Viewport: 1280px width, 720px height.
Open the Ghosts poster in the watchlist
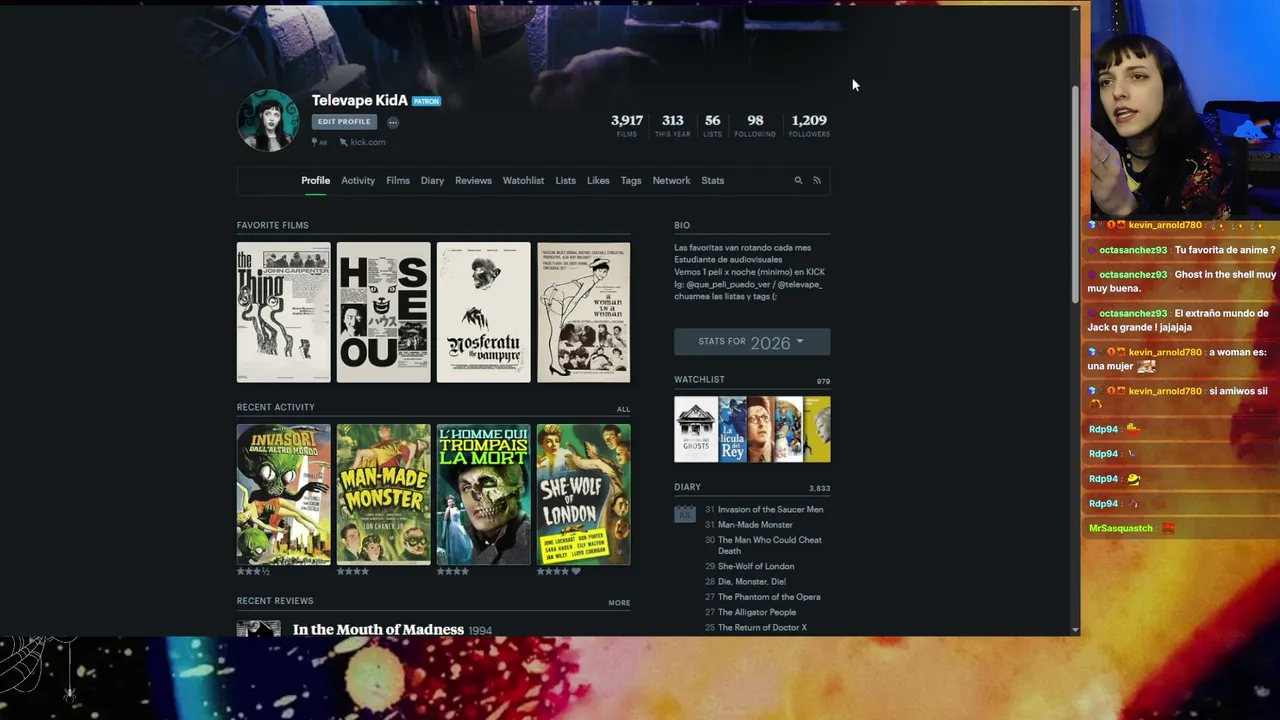pos(696,429)
